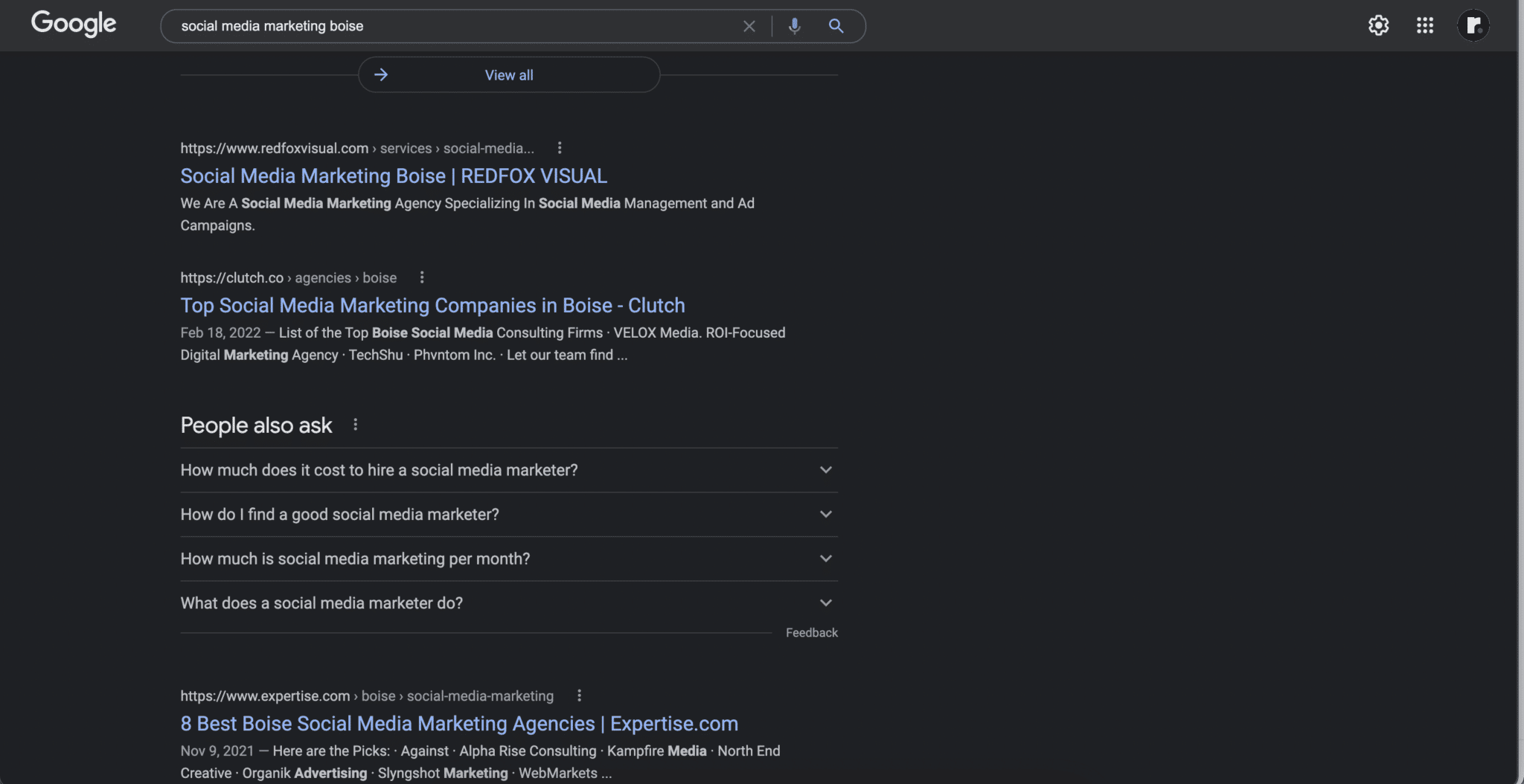1524x784 pixels.
Task: Click the Google logo to return home
Action: pos(73,24)
